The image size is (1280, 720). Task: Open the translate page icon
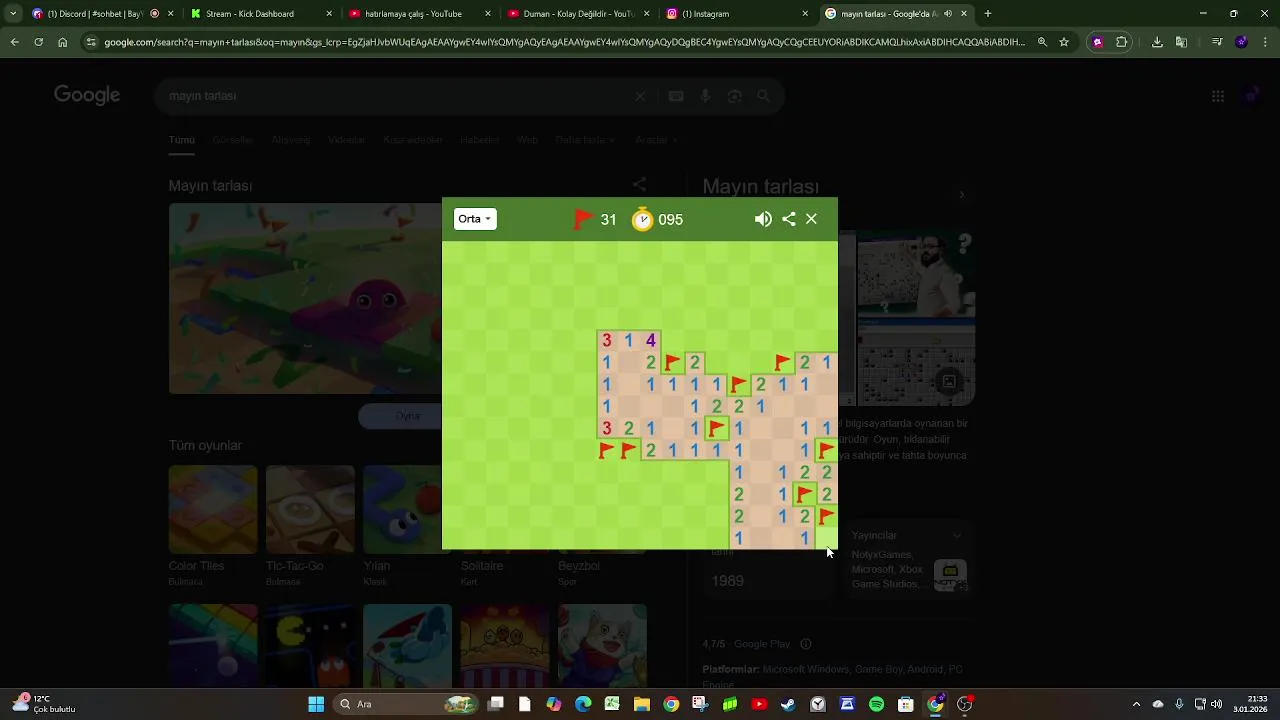coord(1181,42)
